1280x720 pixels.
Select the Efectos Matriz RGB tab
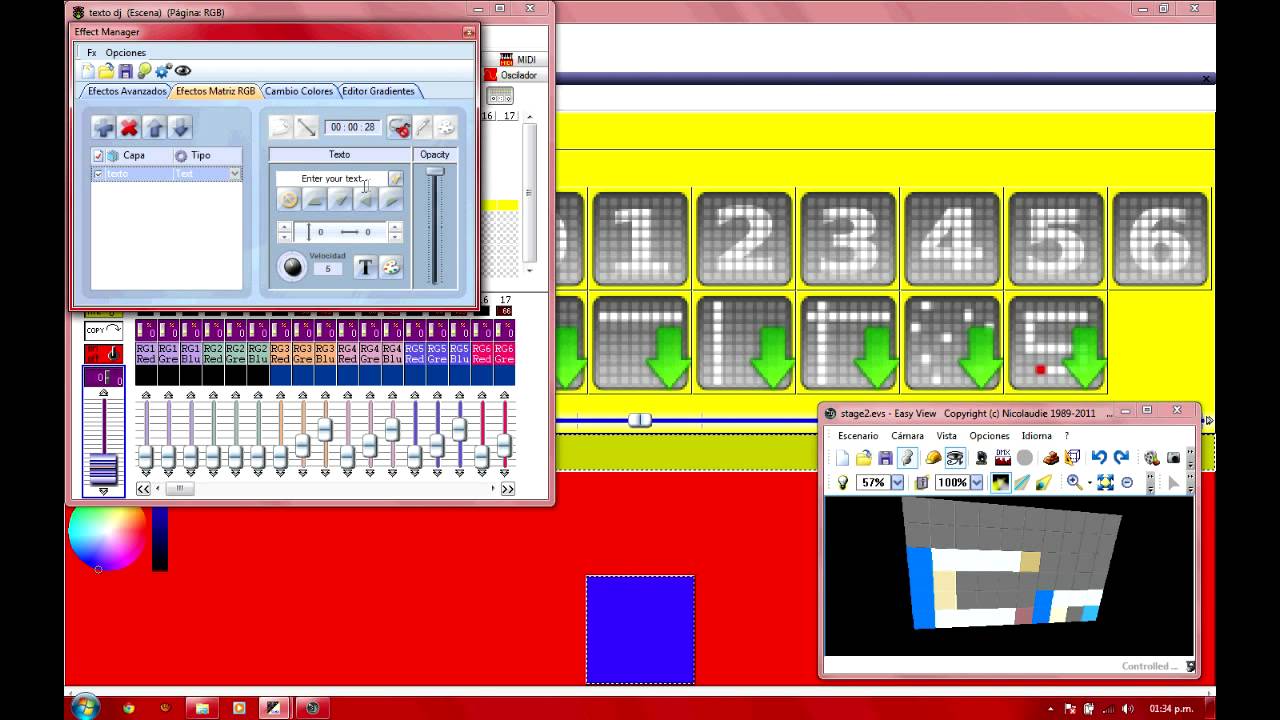pyautogui.click(x=215, y=91)
